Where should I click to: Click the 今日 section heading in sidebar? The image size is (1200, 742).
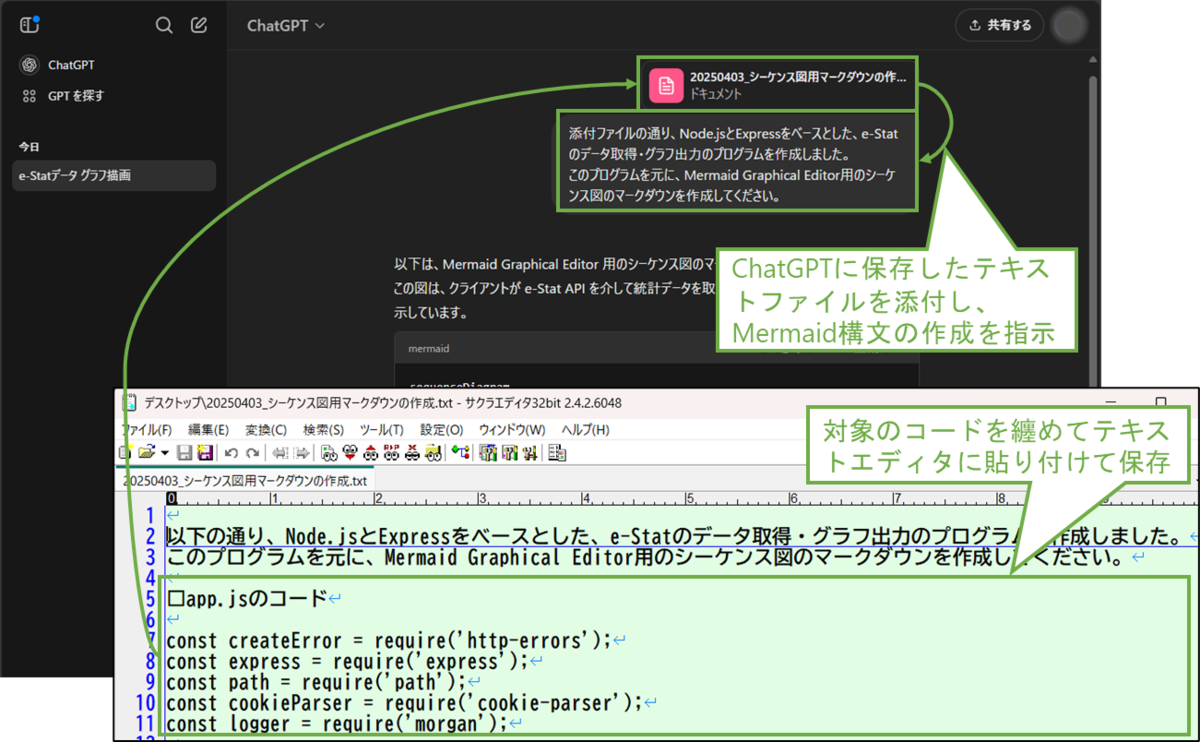click(x=28, y=147)
